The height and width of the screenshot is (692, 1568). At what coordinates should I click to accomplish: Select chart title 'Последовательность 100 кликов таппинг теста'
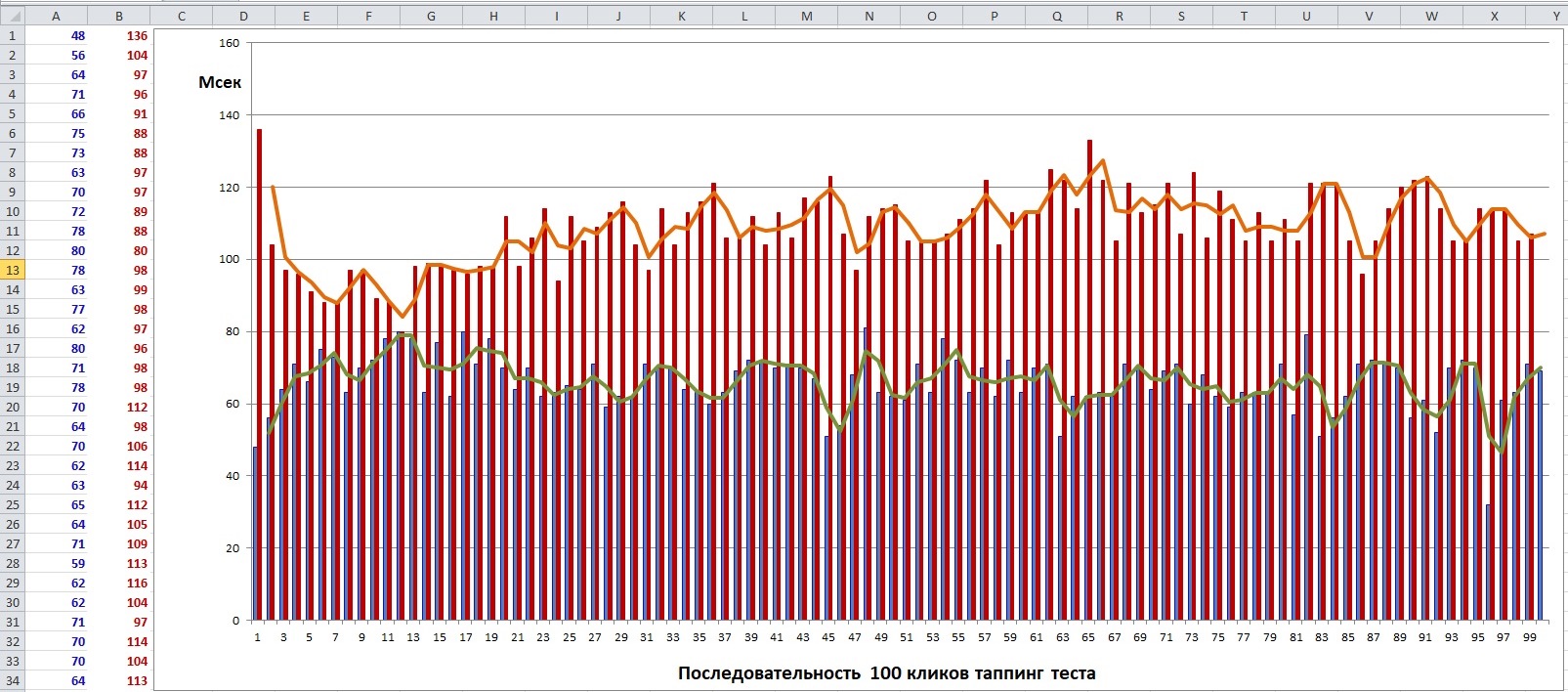click(x=886, y=673)
